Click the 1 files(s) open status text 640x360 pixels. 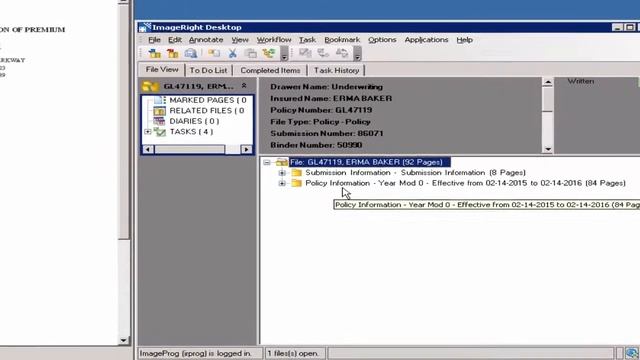coord(293,353)
